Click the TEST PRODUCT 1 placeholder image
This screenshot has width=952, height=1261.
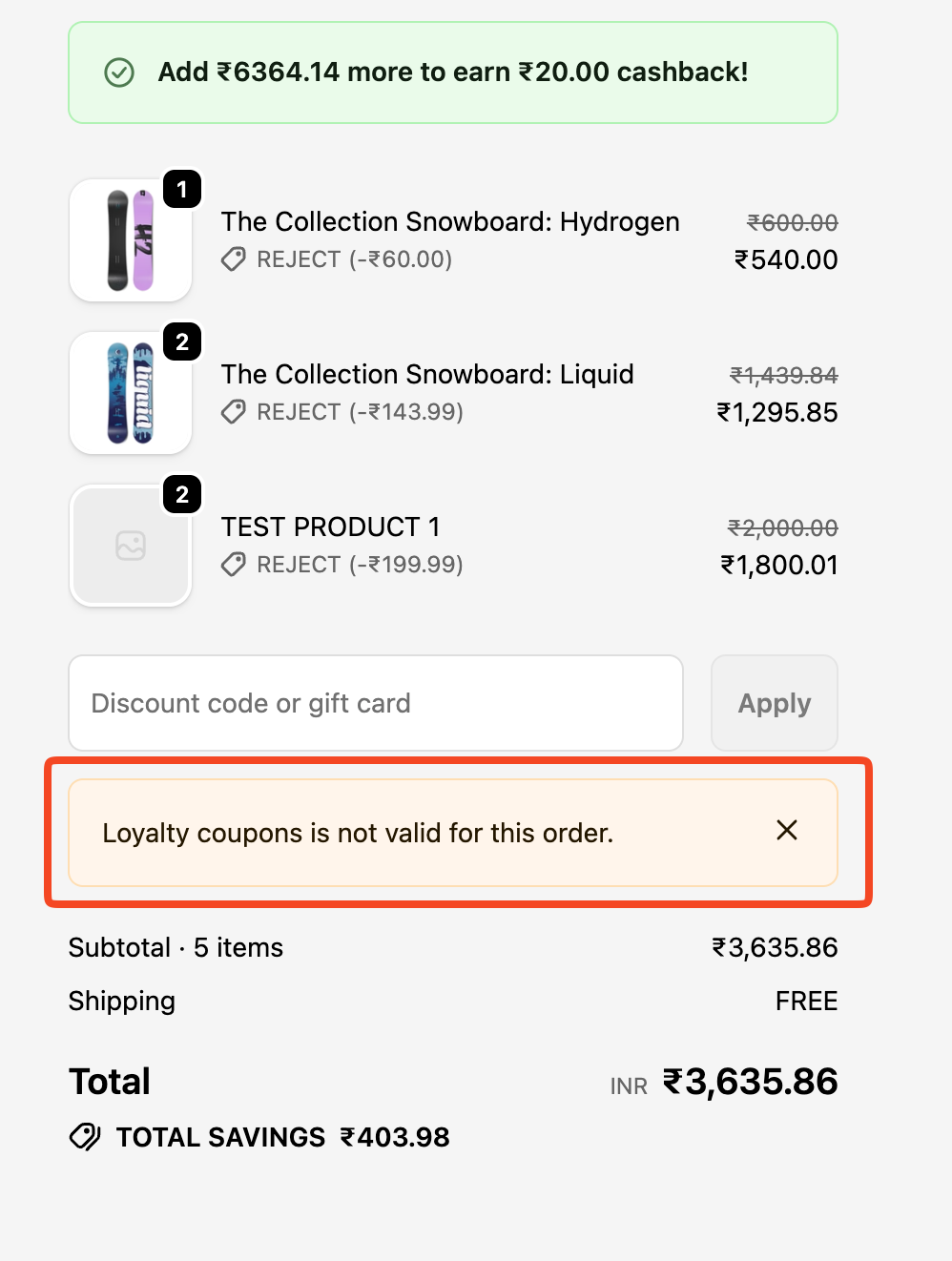[x=131, y=546]
